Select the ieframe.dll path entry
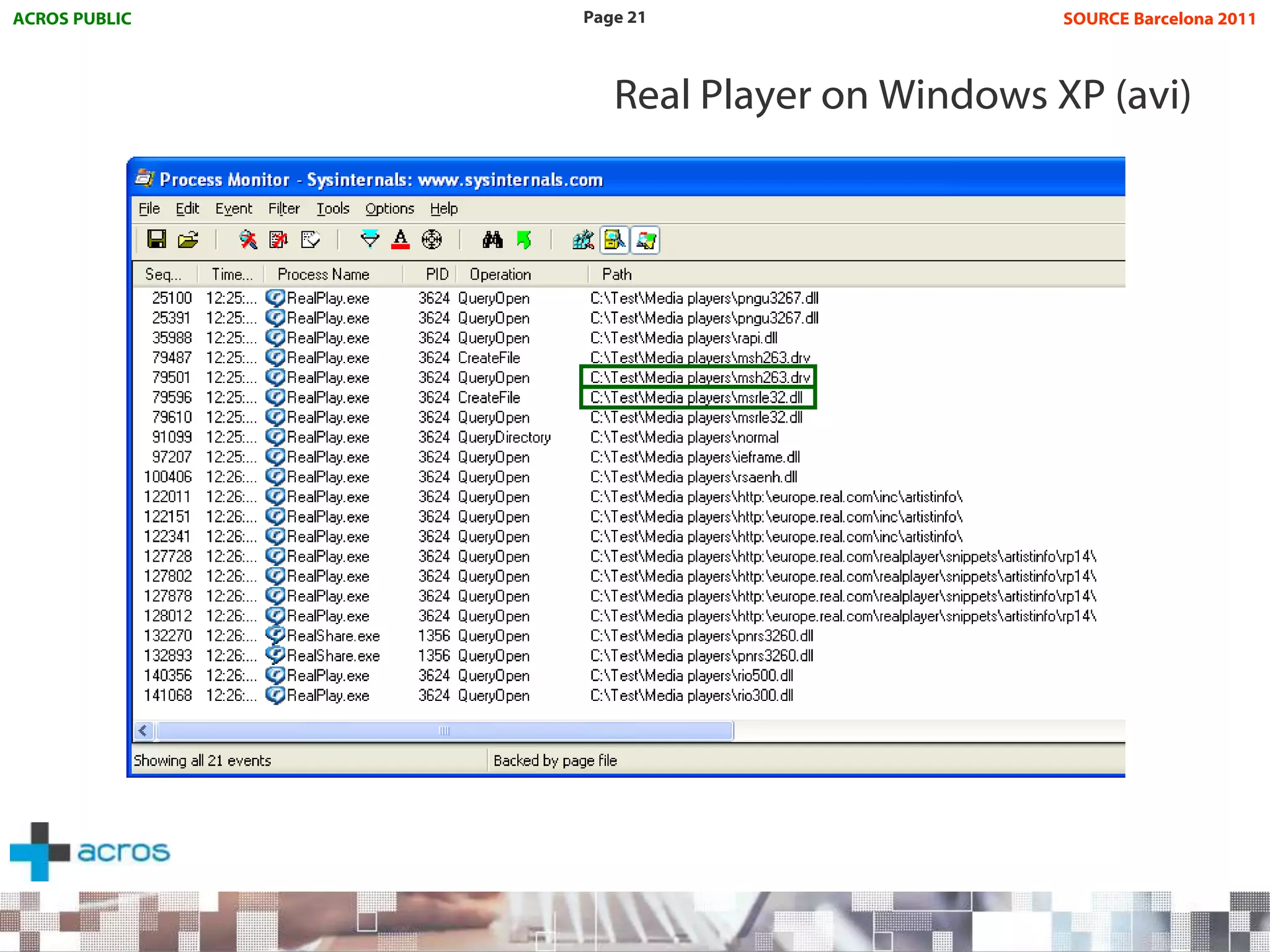1270x952 pixels. (x=695, y=457)
